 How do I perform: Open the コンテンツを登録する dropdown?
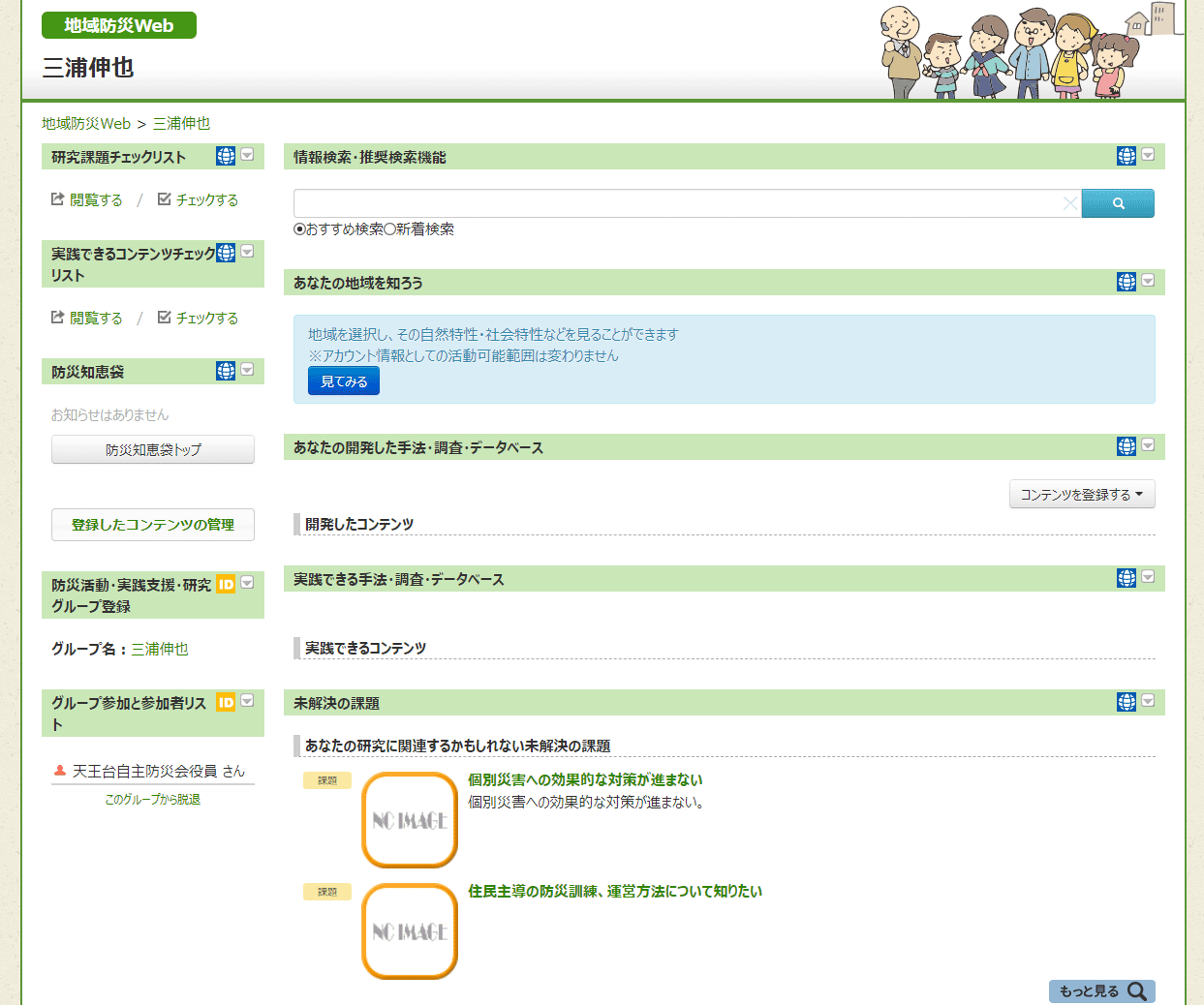coord(1081,495)
